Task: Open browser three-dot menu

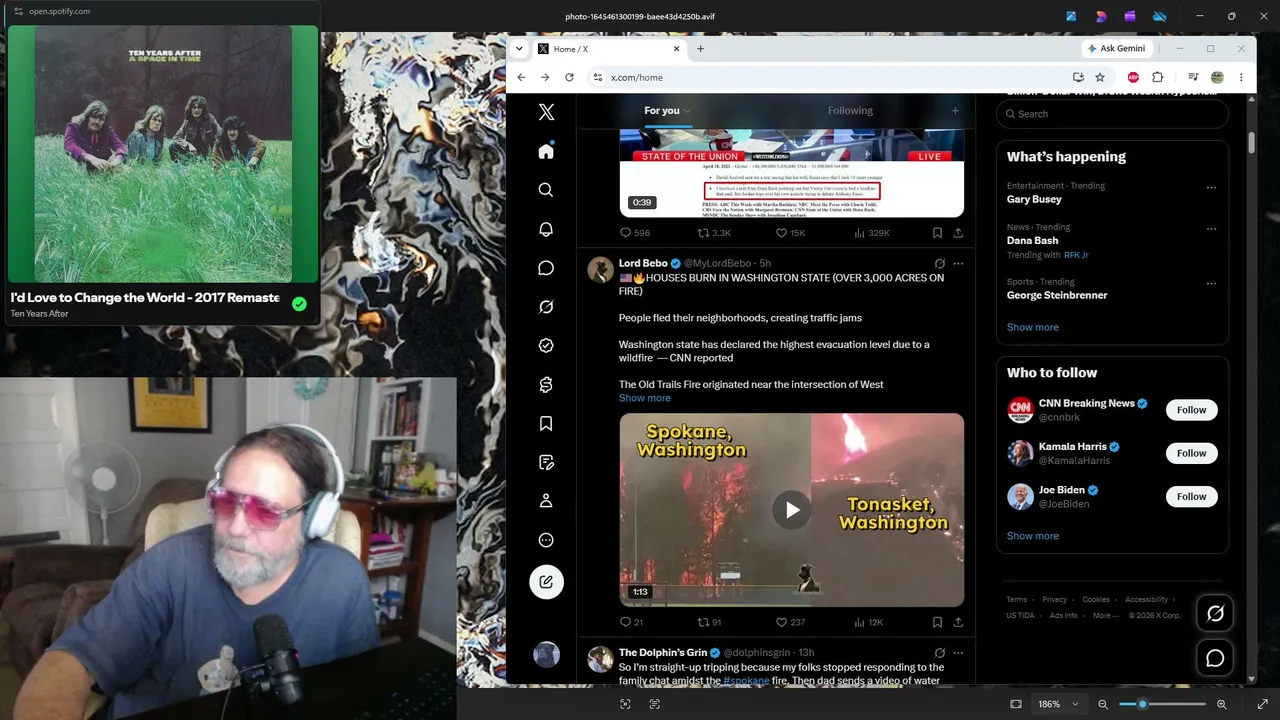Action: click(1241, 77)
